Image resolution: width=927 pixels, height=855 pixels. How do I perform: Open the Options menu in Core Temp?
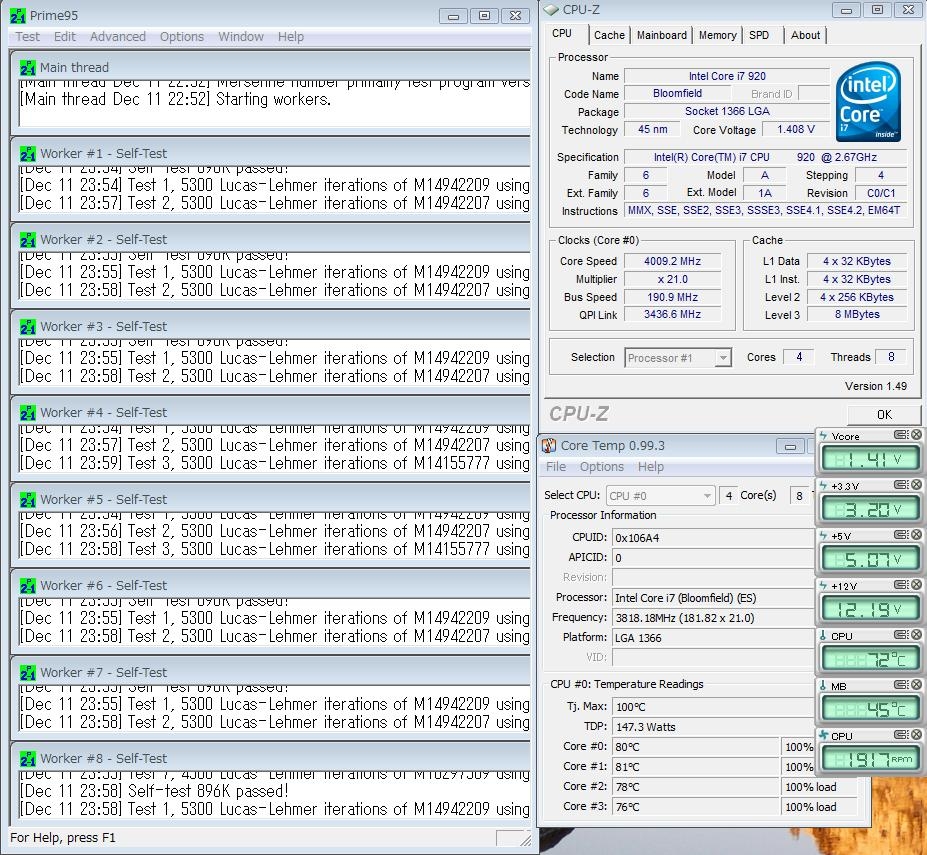601,467
